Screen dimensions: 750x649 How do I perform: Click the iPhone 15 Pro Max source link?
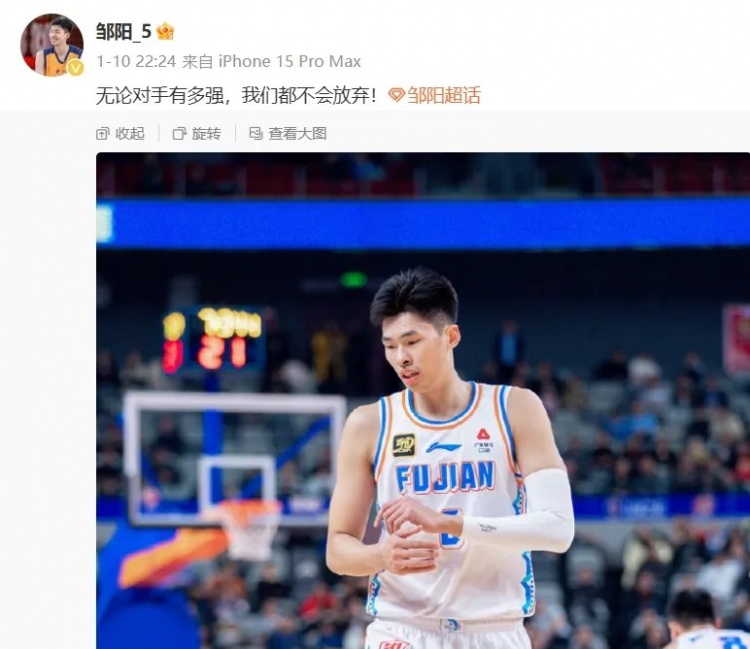coord(289,61)
